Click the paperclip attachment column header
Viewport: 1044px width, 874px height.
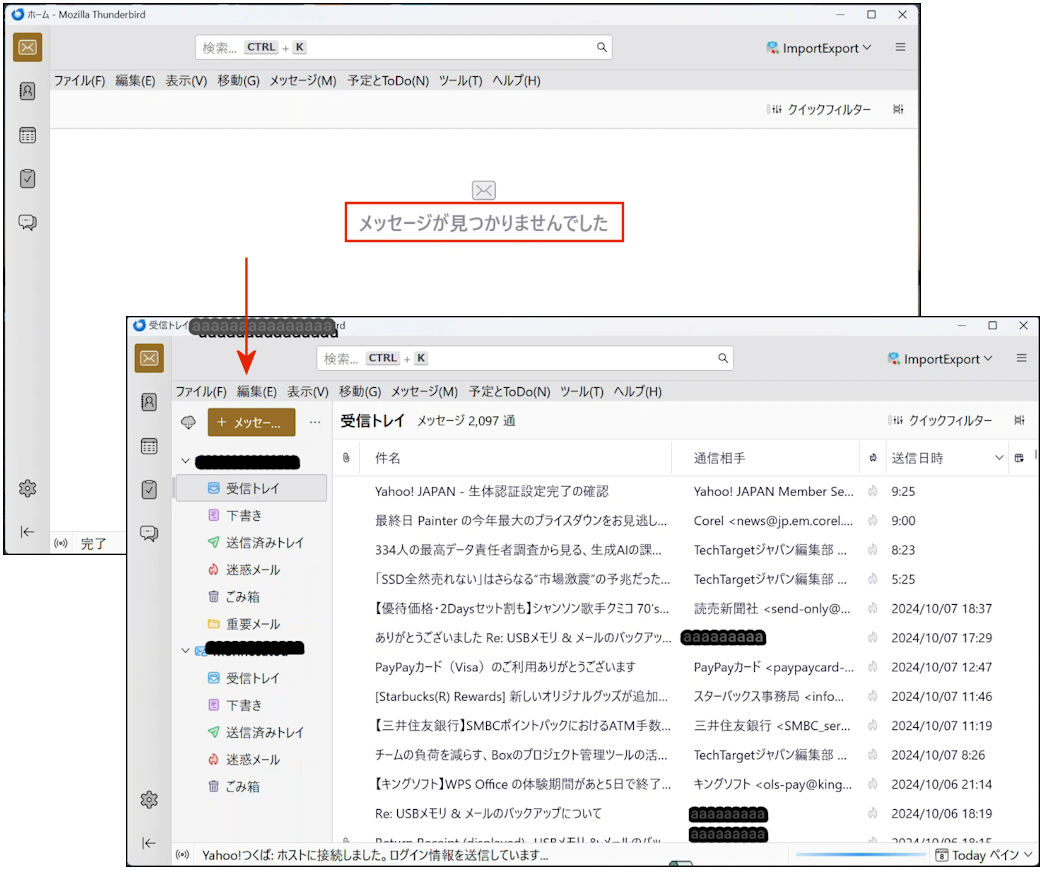[x=346, y=458]
